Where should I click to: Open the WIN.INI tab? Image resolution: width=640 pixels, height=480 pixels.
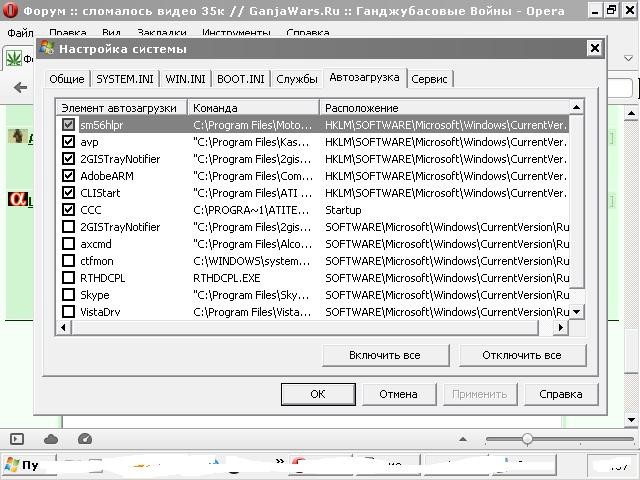185,79
